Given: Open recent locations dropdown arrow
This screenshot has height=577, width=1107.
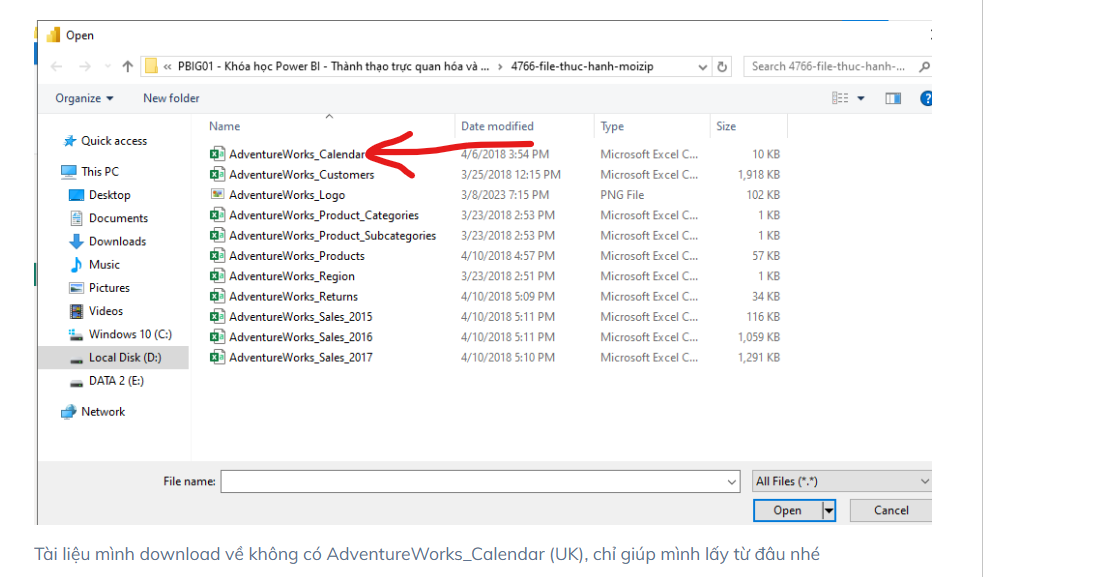Looking at the screenshot, I should click(107, 66).
